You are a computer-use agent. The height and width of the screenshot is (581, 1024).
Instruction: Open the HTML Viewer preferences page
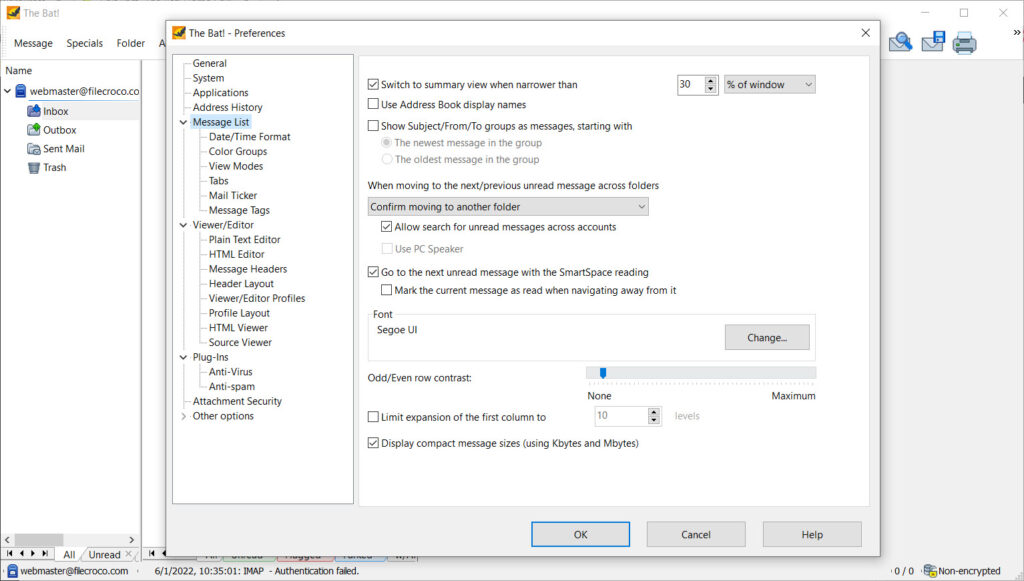[x=238, y=328]
